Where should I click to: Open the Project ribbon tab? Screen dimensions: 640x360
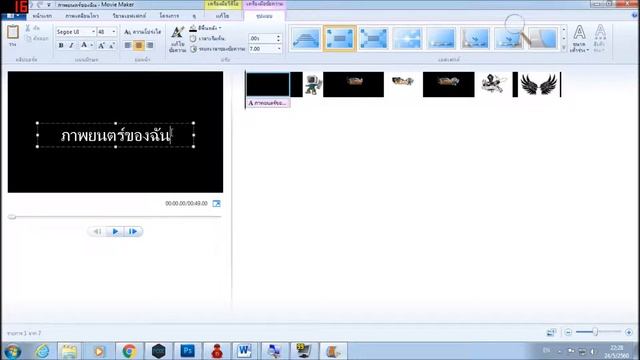click(169, 16)
